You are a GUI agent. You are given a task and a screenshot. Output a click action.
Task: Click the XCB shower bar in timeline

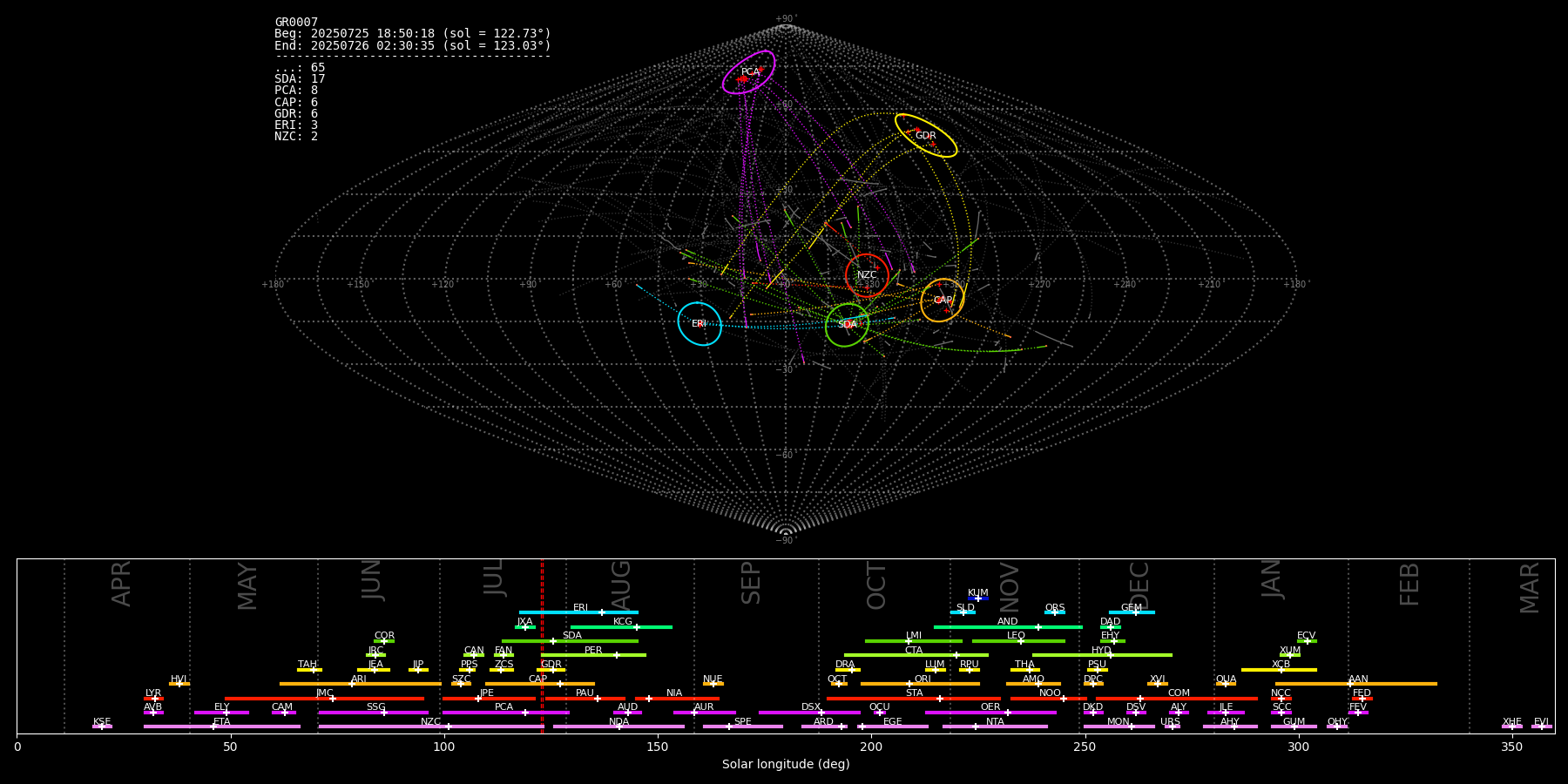[x=1279, y=670]
